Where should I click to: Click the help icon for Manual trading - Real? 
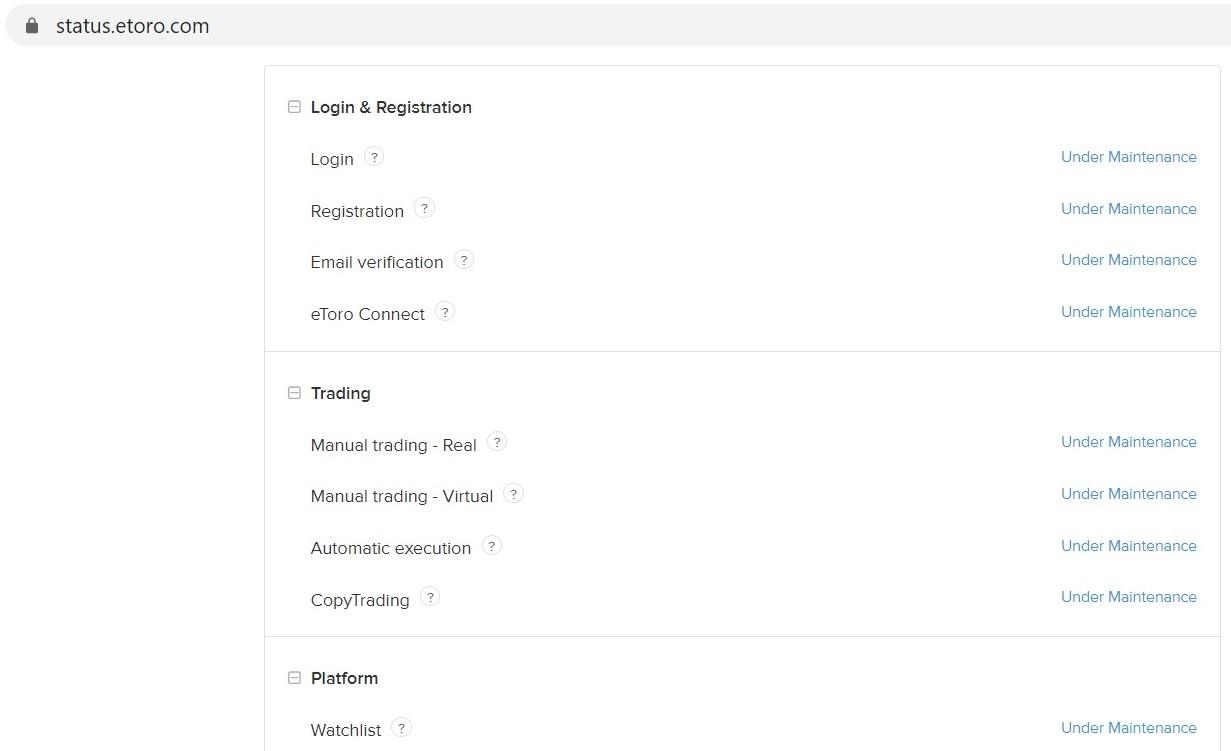497,442
